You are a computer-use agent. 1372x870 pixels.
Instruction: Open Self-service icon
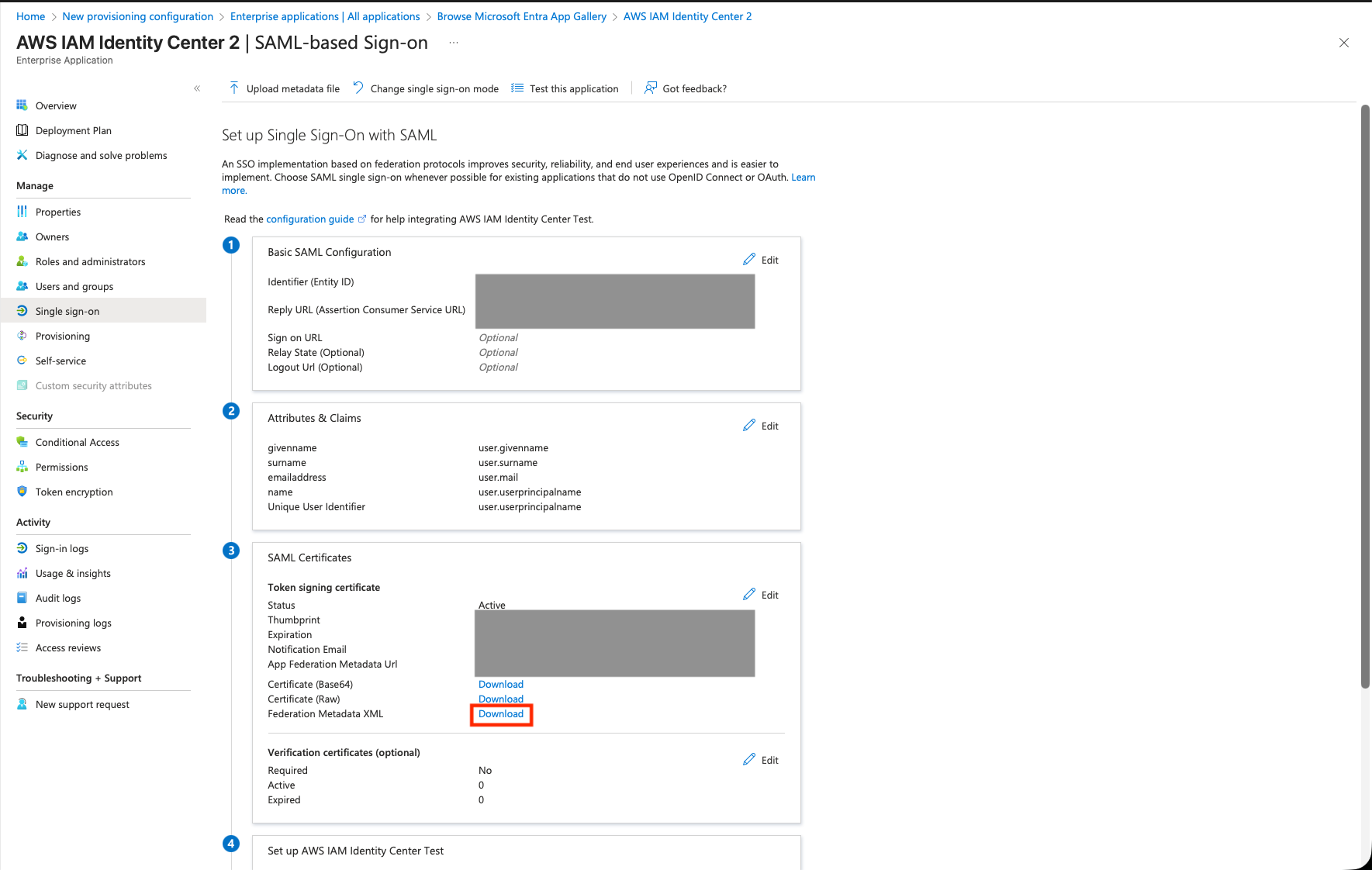coord(22,361)
